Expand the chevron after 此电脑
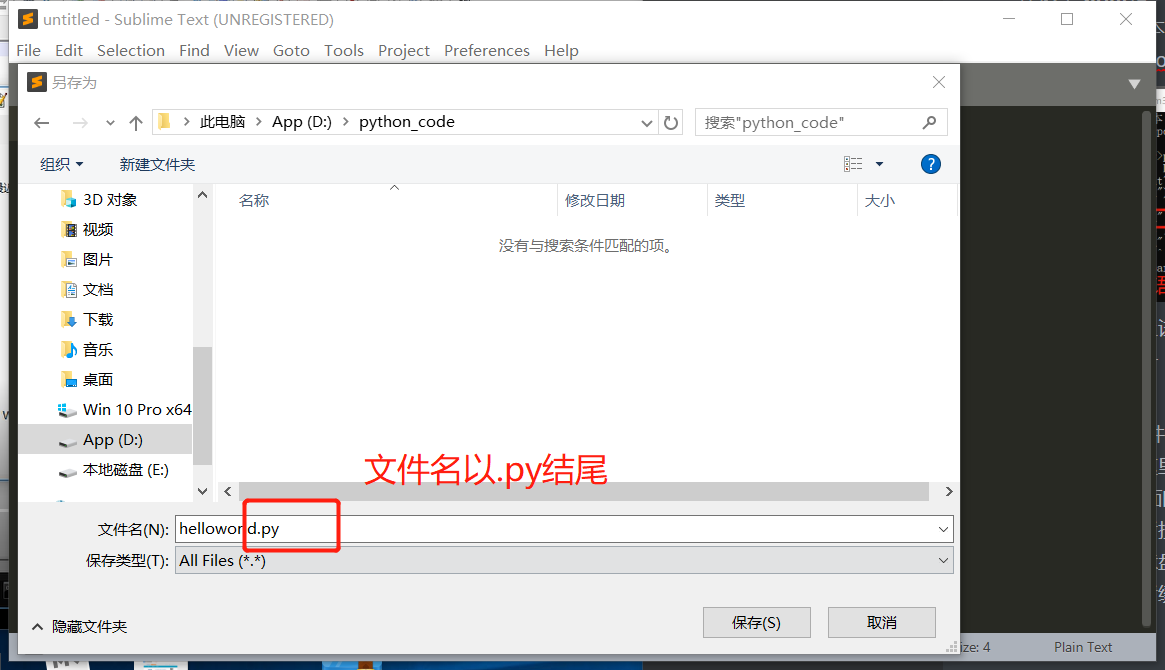Screen dimensions: 1165x670 [x=259, y=122]
